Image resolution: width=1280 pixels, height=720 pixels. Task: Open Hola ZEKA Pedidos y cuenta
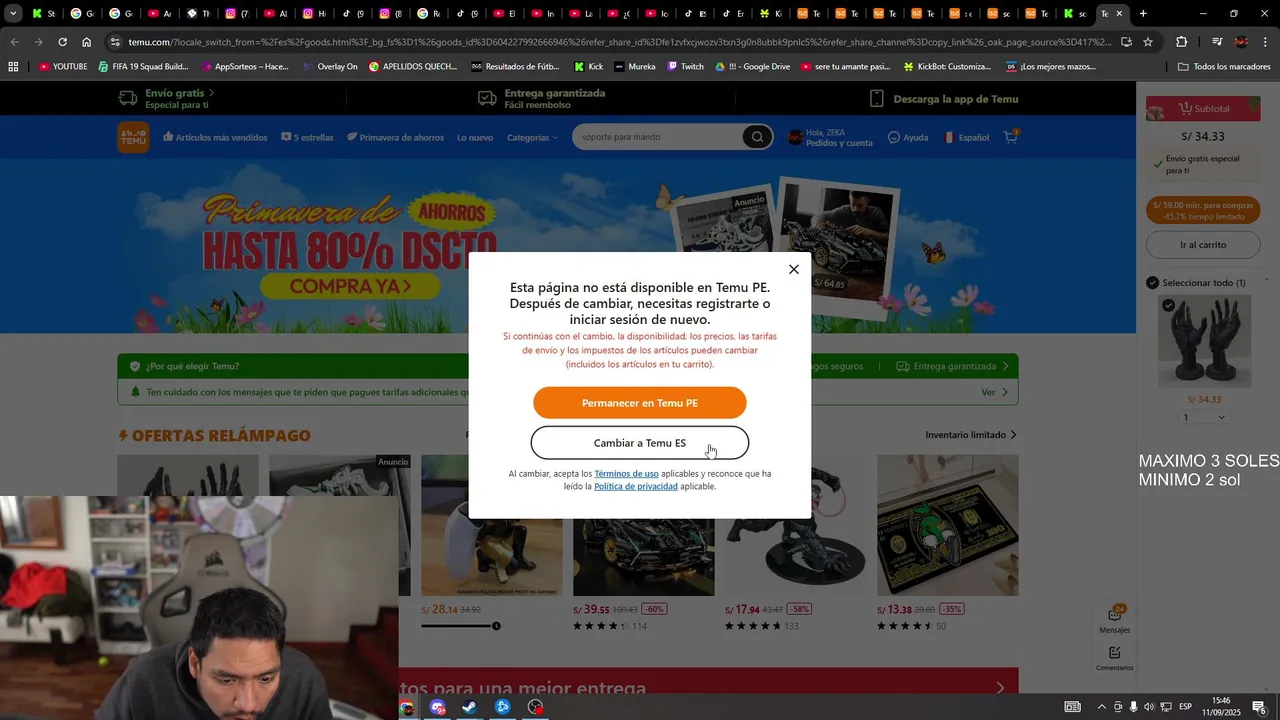pos(830,137)
